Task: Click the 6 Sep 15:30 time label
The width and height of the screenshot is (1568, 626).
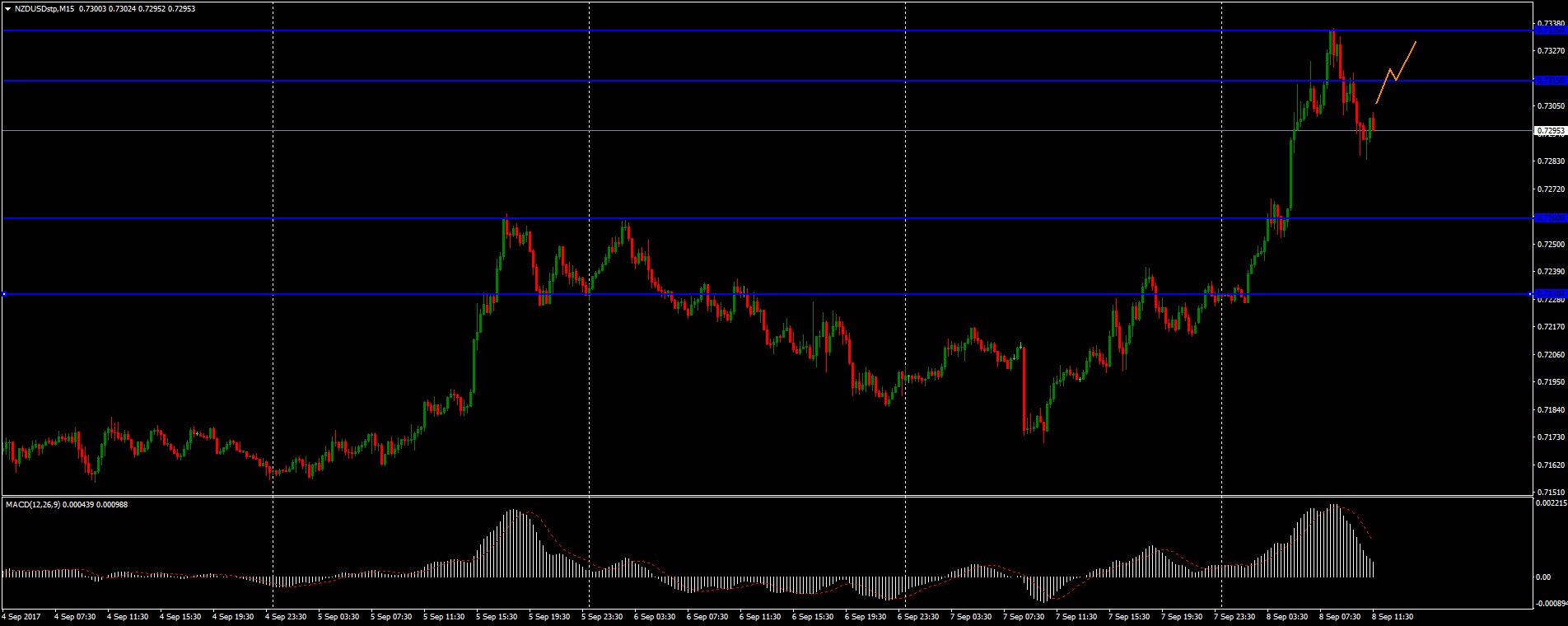Action: (814, 616)
